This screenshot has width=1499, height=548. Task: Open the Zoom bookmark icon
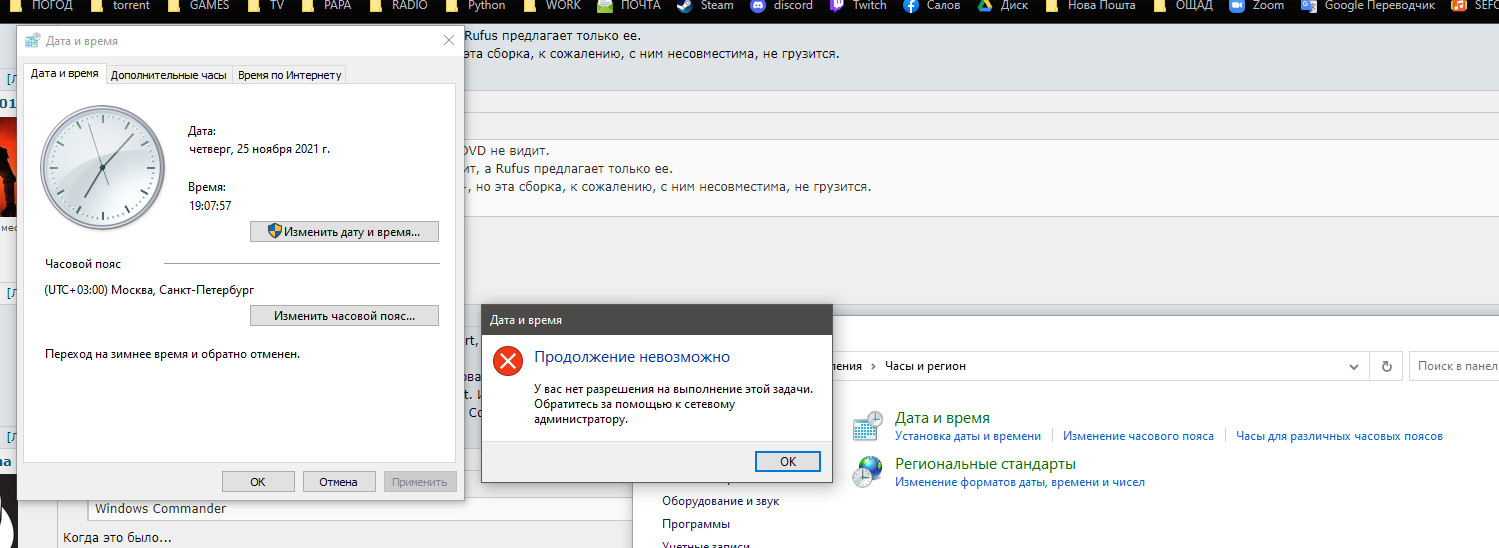pos(1236,5)
